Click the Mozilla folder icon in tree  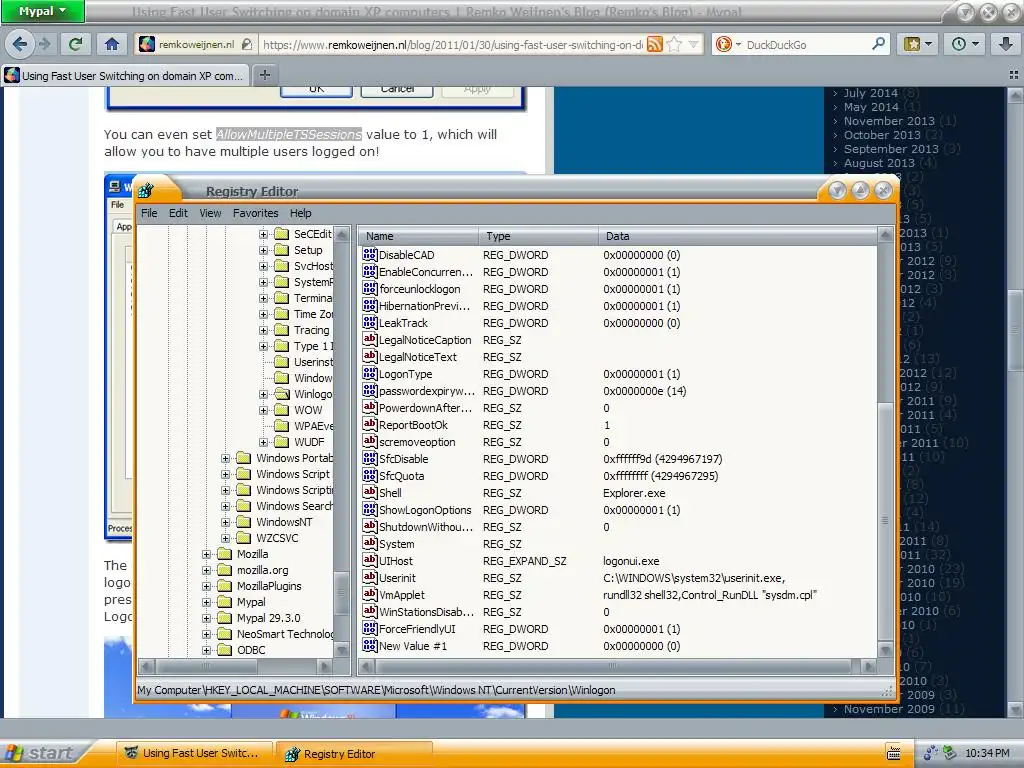[x=225, y=554]
